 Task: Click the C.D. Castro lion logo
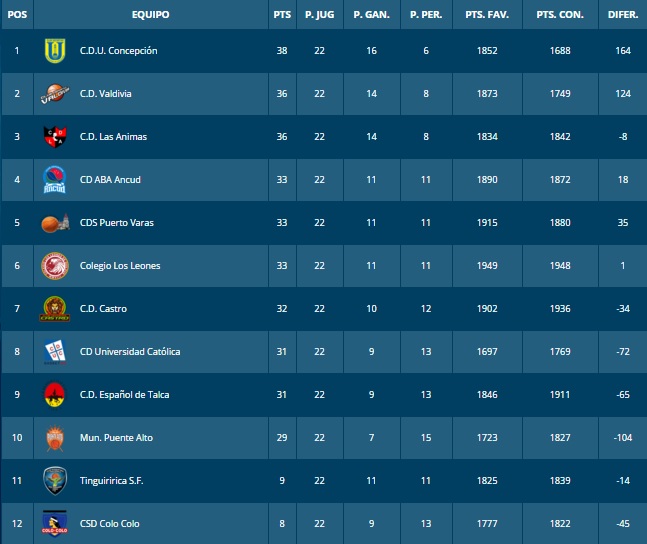coord(54,309)
